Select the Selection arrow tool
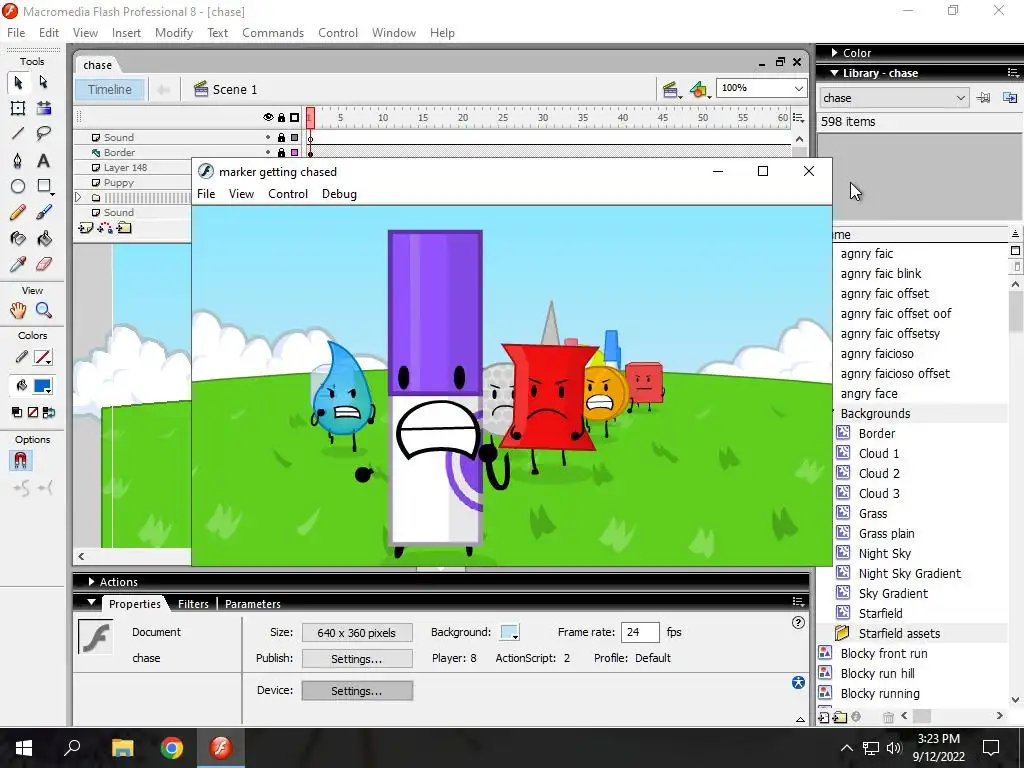Screen dimensions: 1024x768 click(18, 82)
